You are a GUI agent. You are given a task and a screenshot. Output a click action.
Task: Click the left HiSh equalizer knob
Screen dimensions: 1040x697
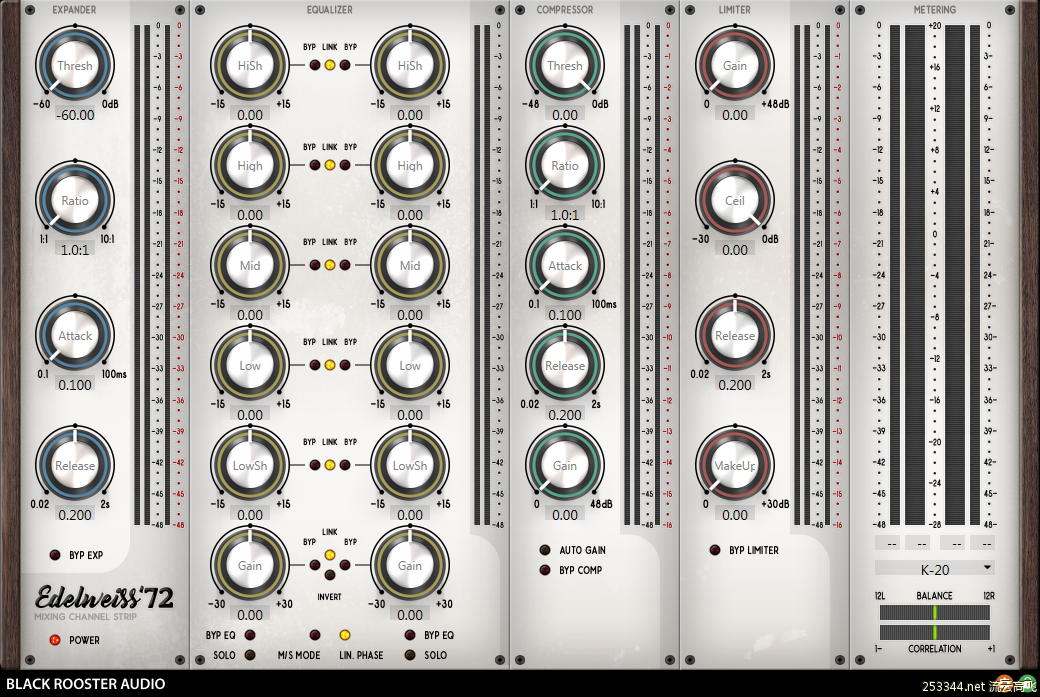250,66
